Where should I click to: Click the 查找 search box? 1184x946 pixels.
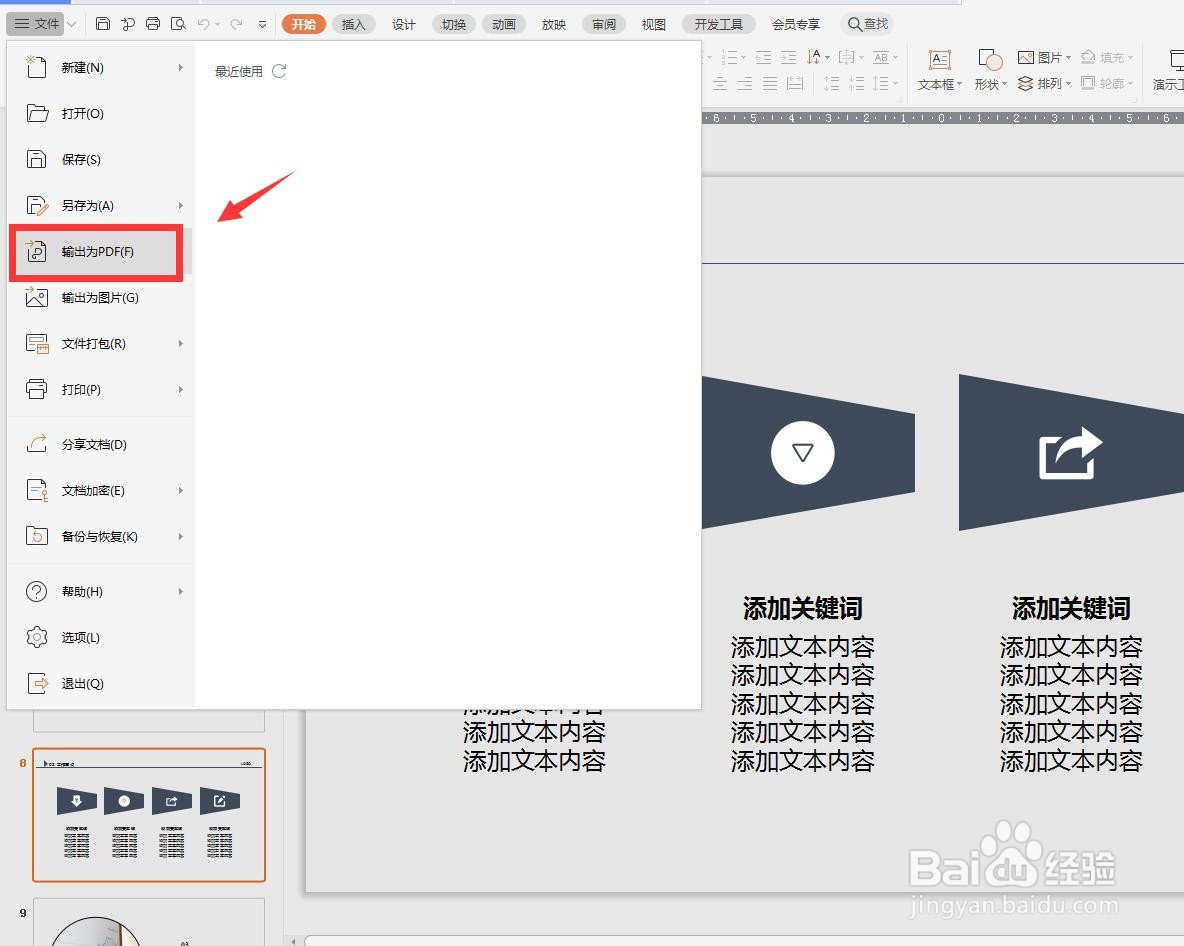coord(868,24)
